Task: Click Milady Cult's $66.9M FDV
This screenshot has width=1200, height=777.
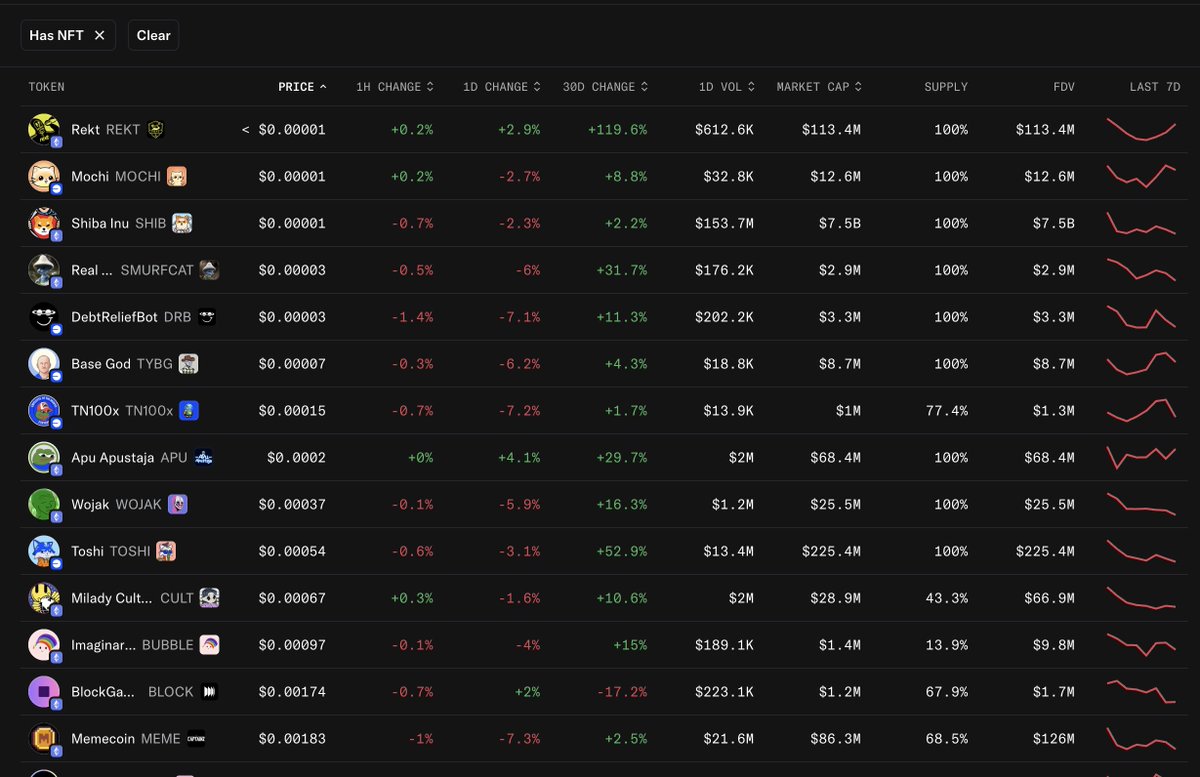Action: coord(1049,598)
